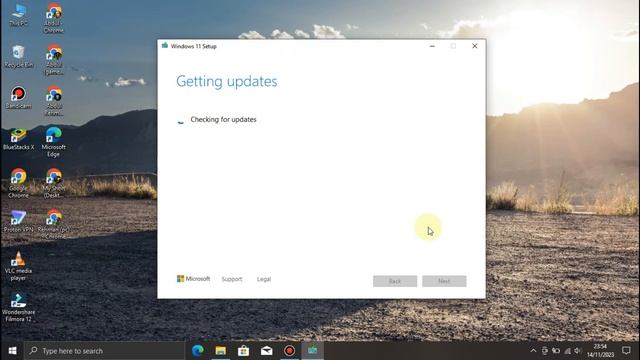The height and width of the screenshot is (360, 640).
Task: Launch VLC media player shortcut
Action: click(x=18, y=266)
